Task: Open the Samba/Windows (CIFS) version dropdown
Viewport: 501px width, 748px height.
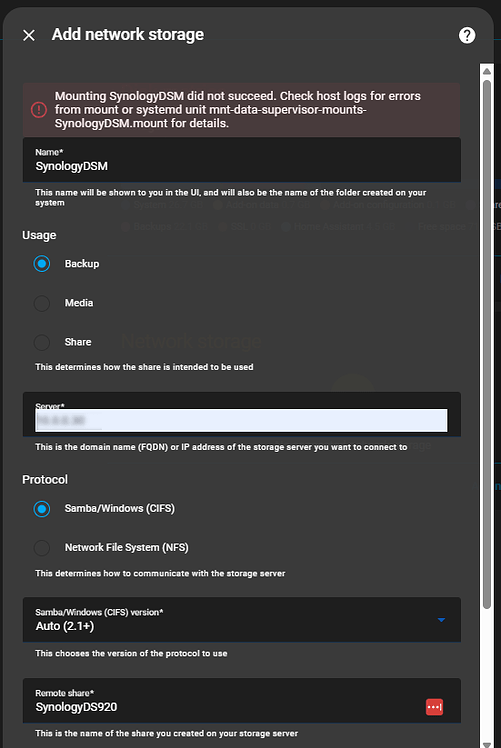Action: 242,620
